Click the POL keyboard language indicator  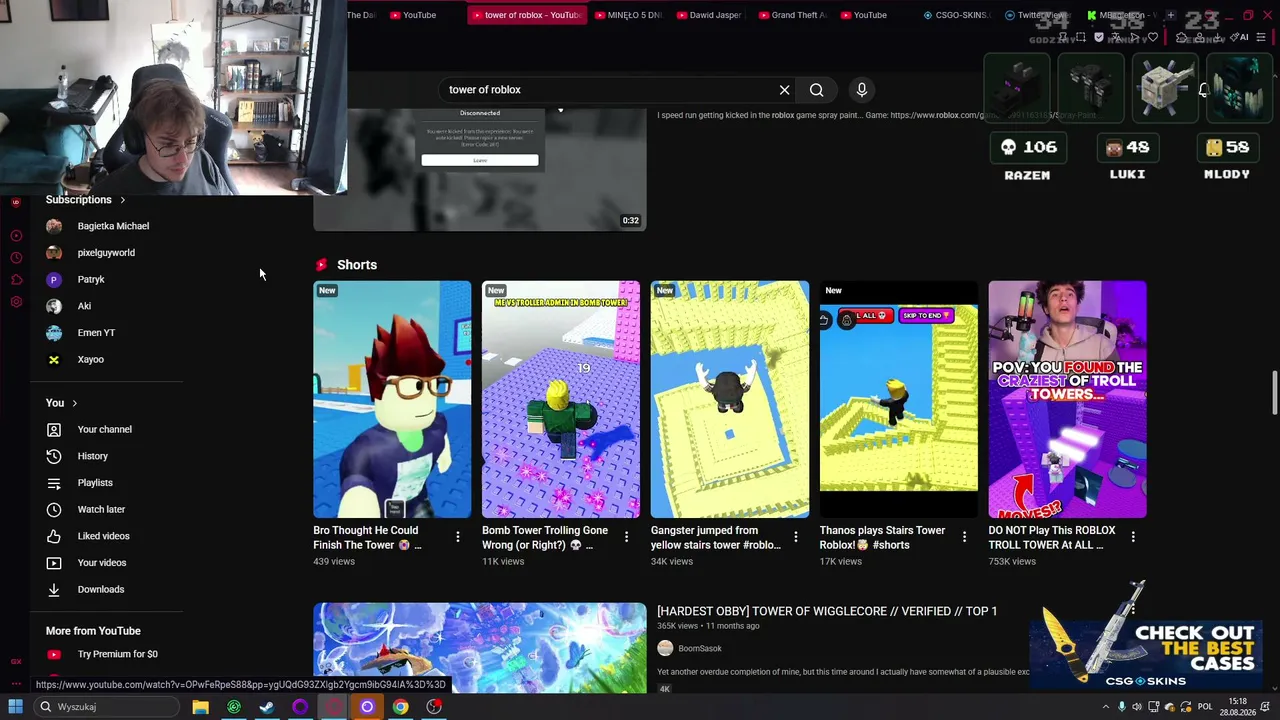[x=1205, y=707]
